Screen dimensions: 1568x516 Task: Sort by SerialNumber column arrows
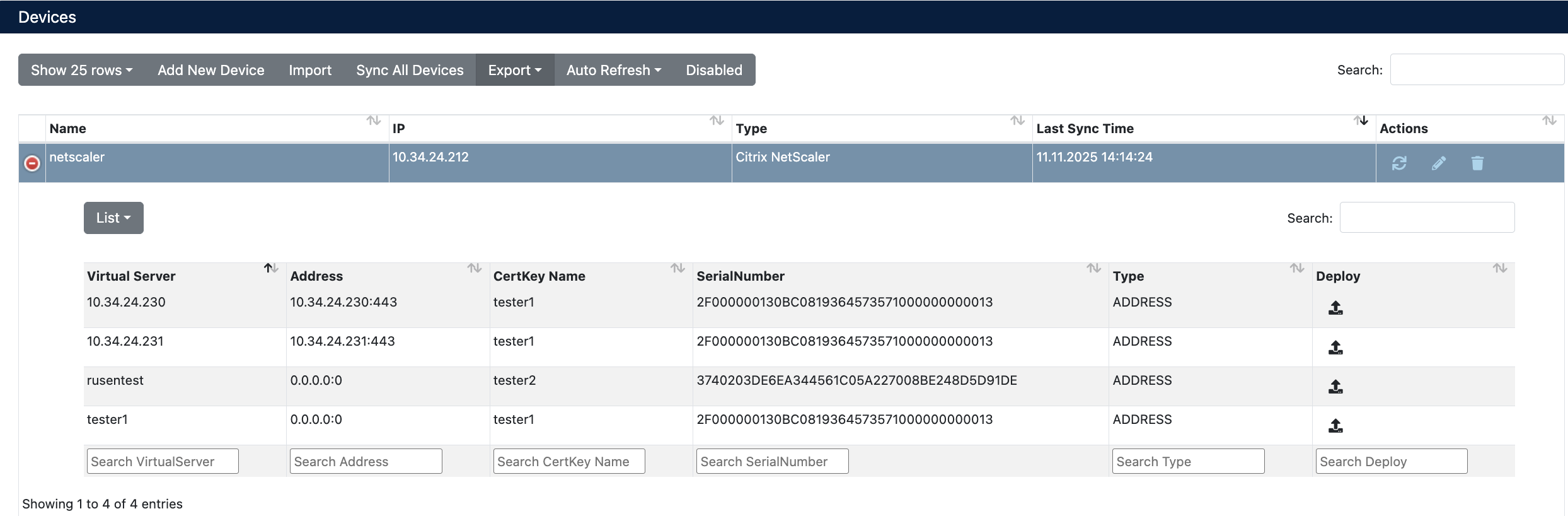click(1093, 268)
